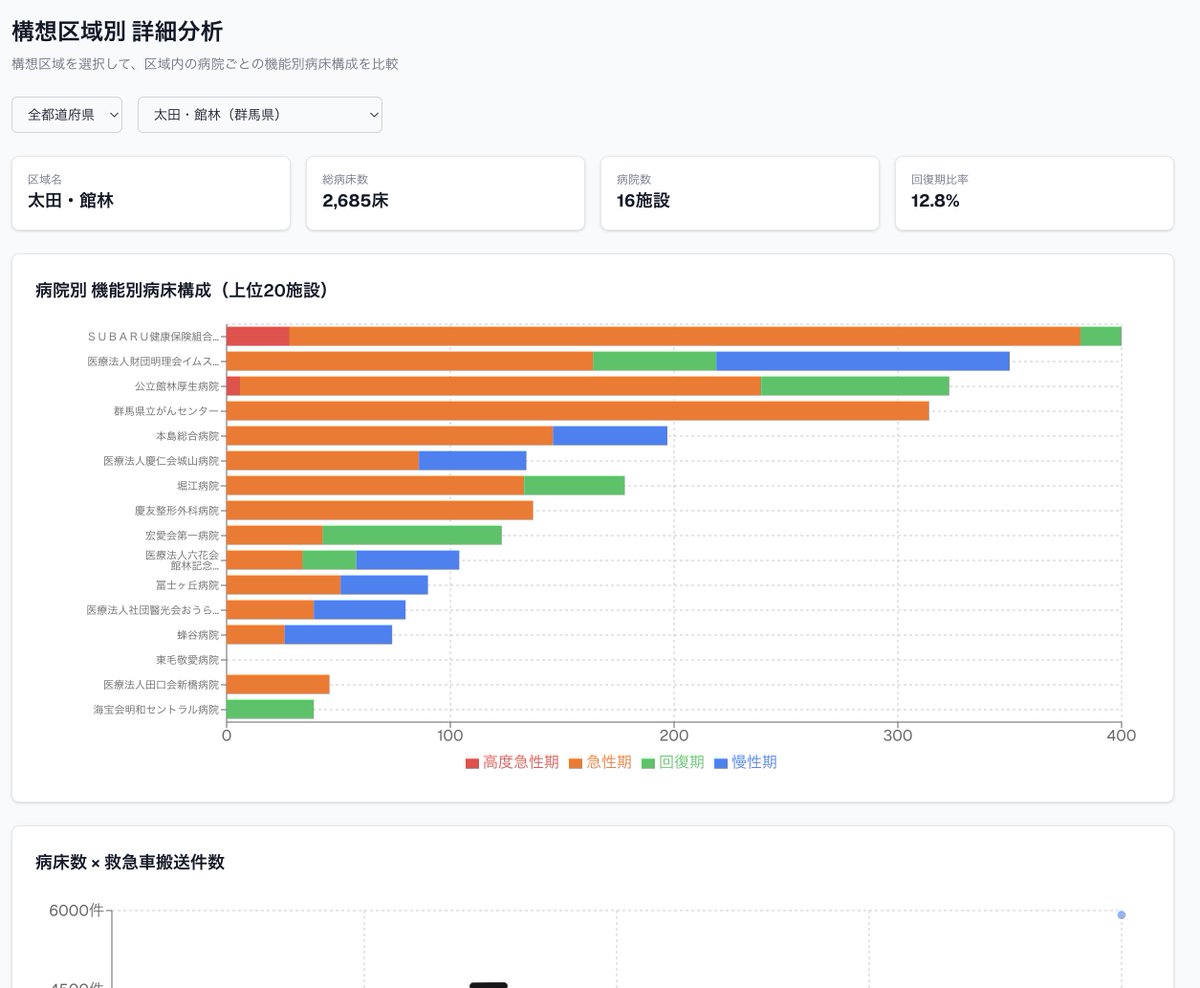
Task: Click the 海宝会明和セントラル病院 axis label
Action: (156, 709)
